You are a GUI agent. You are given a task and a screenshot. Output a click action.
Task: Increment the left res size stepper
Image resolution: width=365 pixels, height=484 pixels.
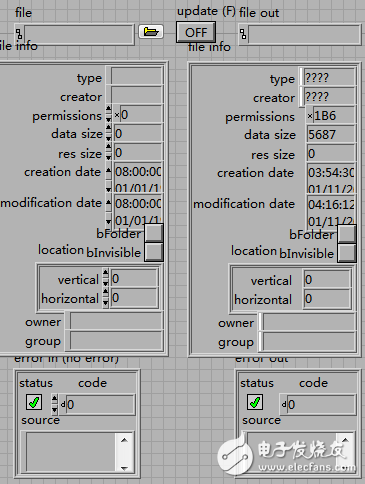point(109,147)
